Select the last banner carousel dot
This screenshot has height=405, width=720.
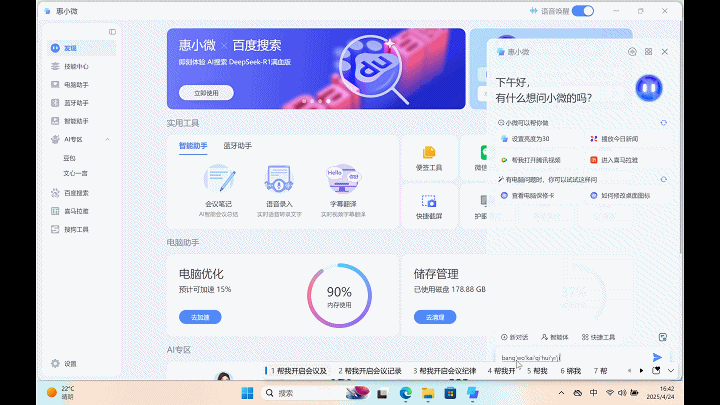pos(328,101)
